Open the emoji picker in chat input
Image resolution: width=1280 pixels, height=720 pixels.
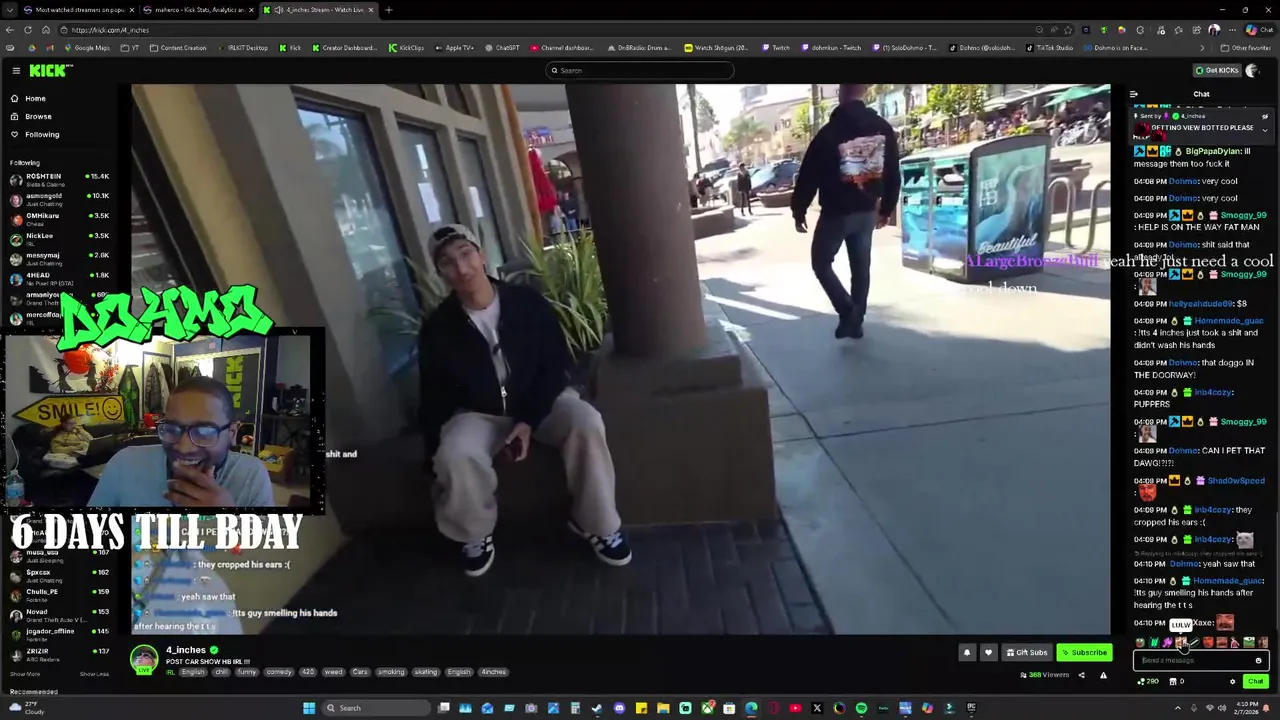[1259, 660]
